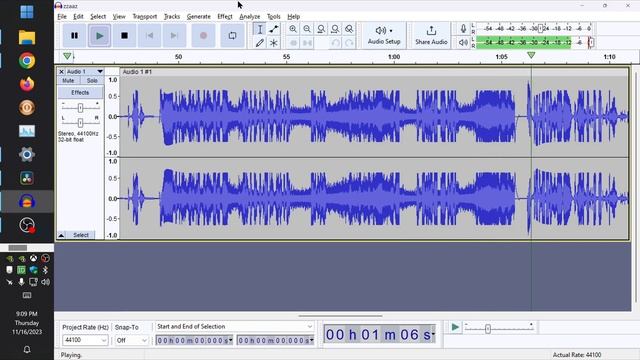Open Start and End of Selection dropdown
640x360 pixels.
(x=235, y=327)
